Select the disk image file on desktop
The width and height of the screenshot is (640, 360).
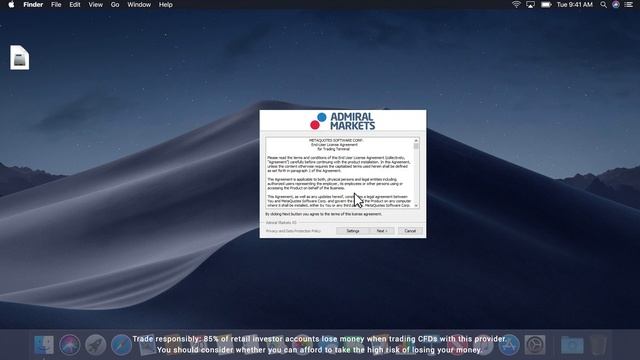[20, 58]
